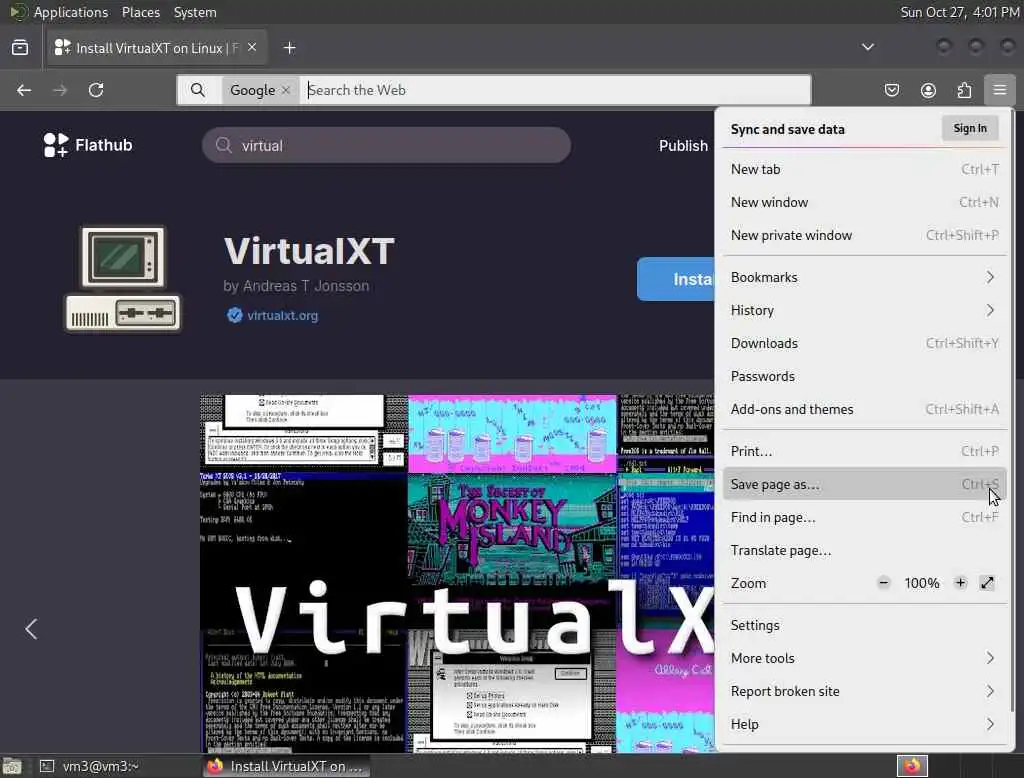The height and width of the screenshot is (778, 1024).
Task: Click the Firefox tray icon in bottom panel
Action: [912, 766]
